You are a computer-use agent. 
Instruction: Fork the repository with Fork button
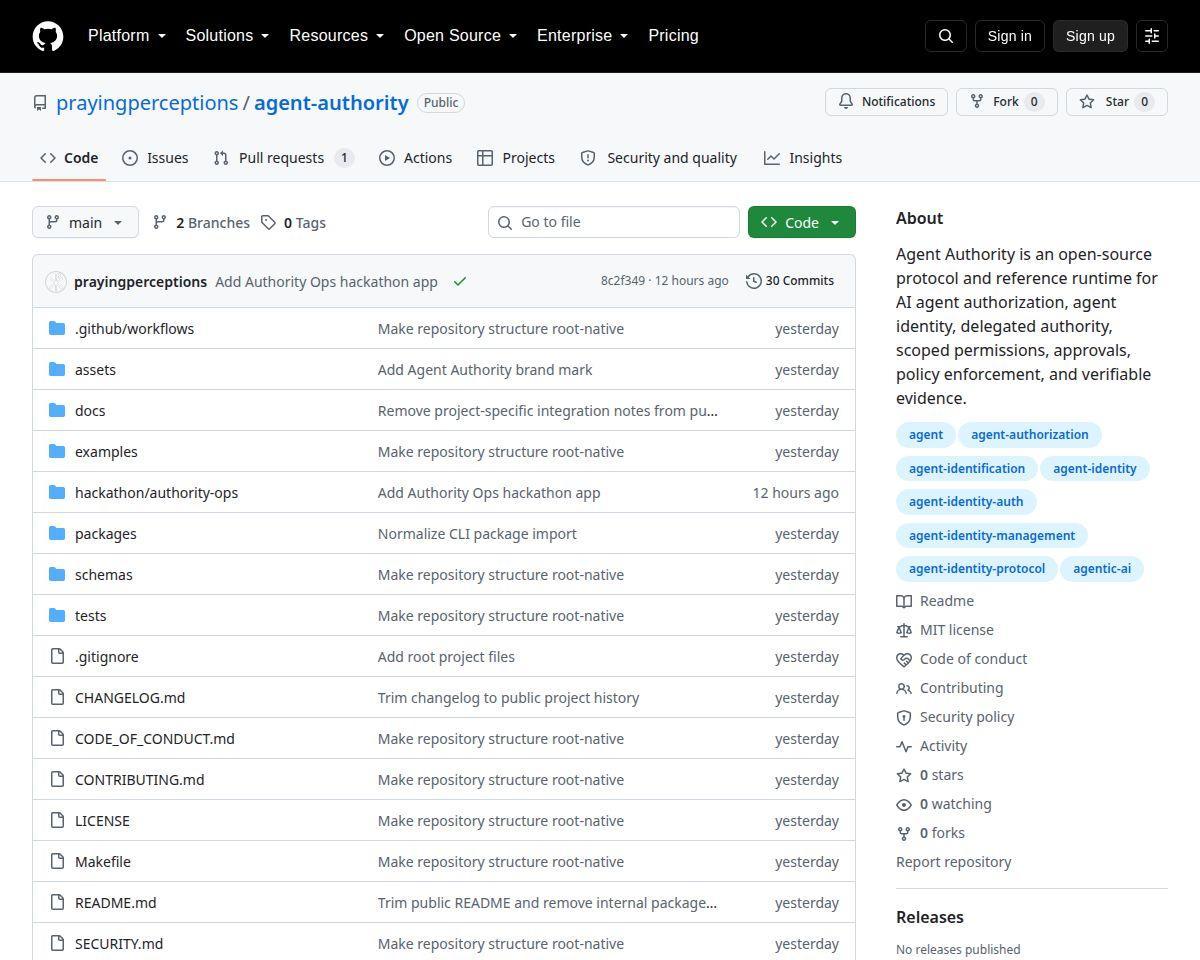click(1007, 102)
